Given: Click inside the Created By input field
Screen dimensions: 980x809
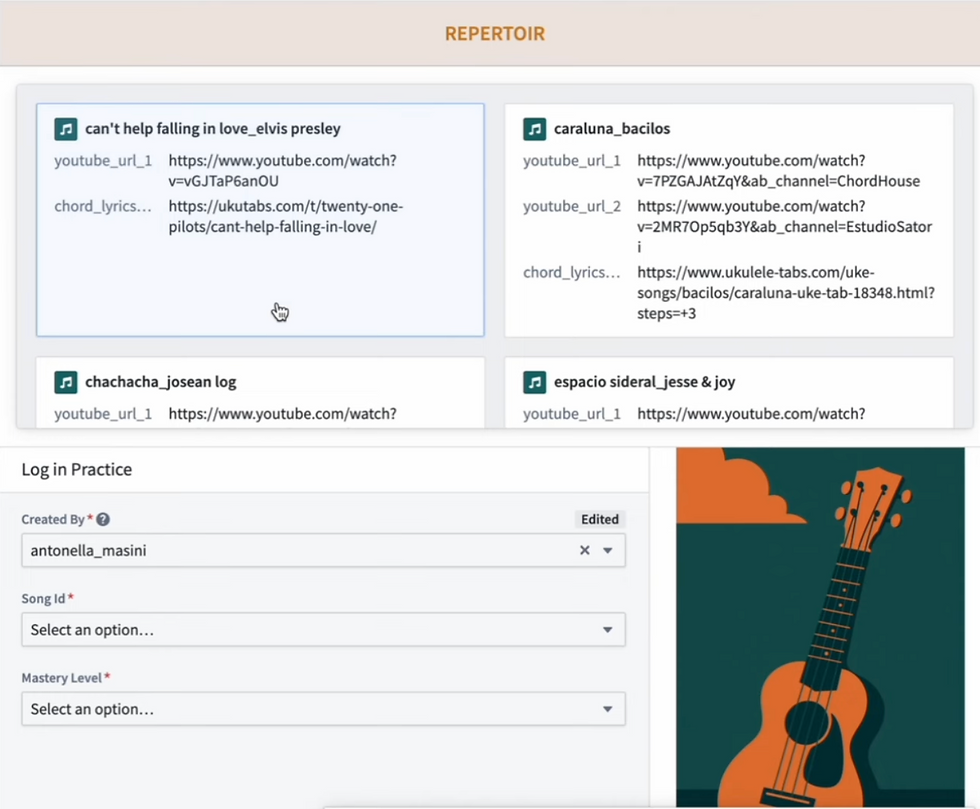Looking at the screenshot, I should 300,549.
